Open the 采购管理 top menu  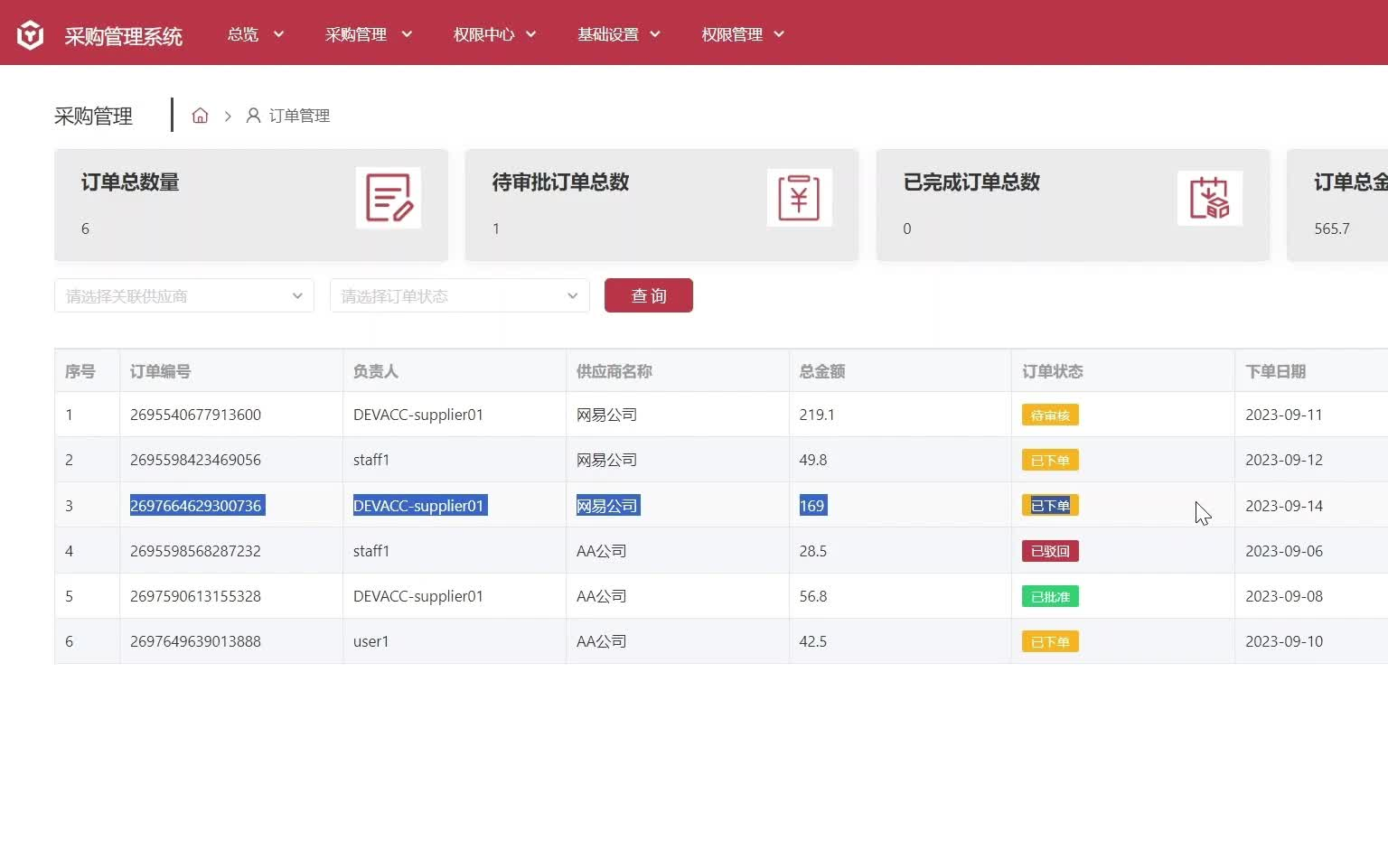tap(369, 34)
